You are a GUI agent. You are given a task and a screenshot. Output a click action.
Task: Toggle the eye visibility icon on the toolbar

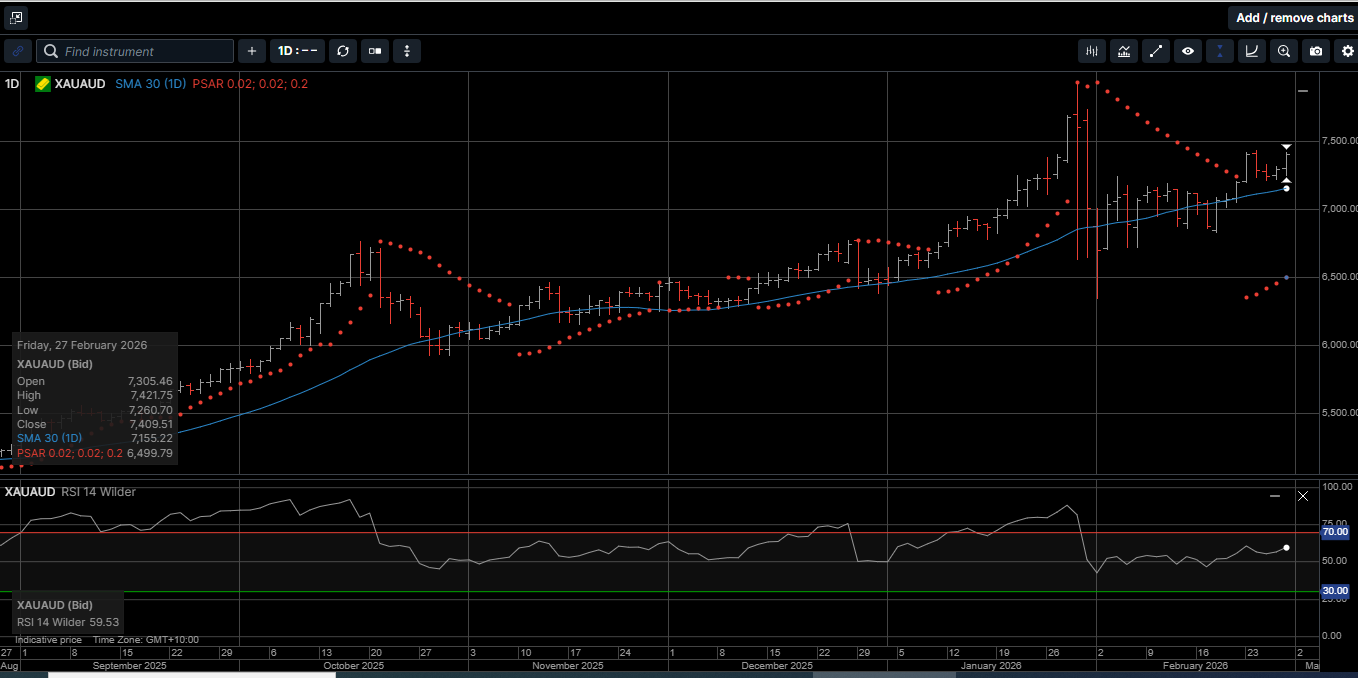(x=1188, y=51)
